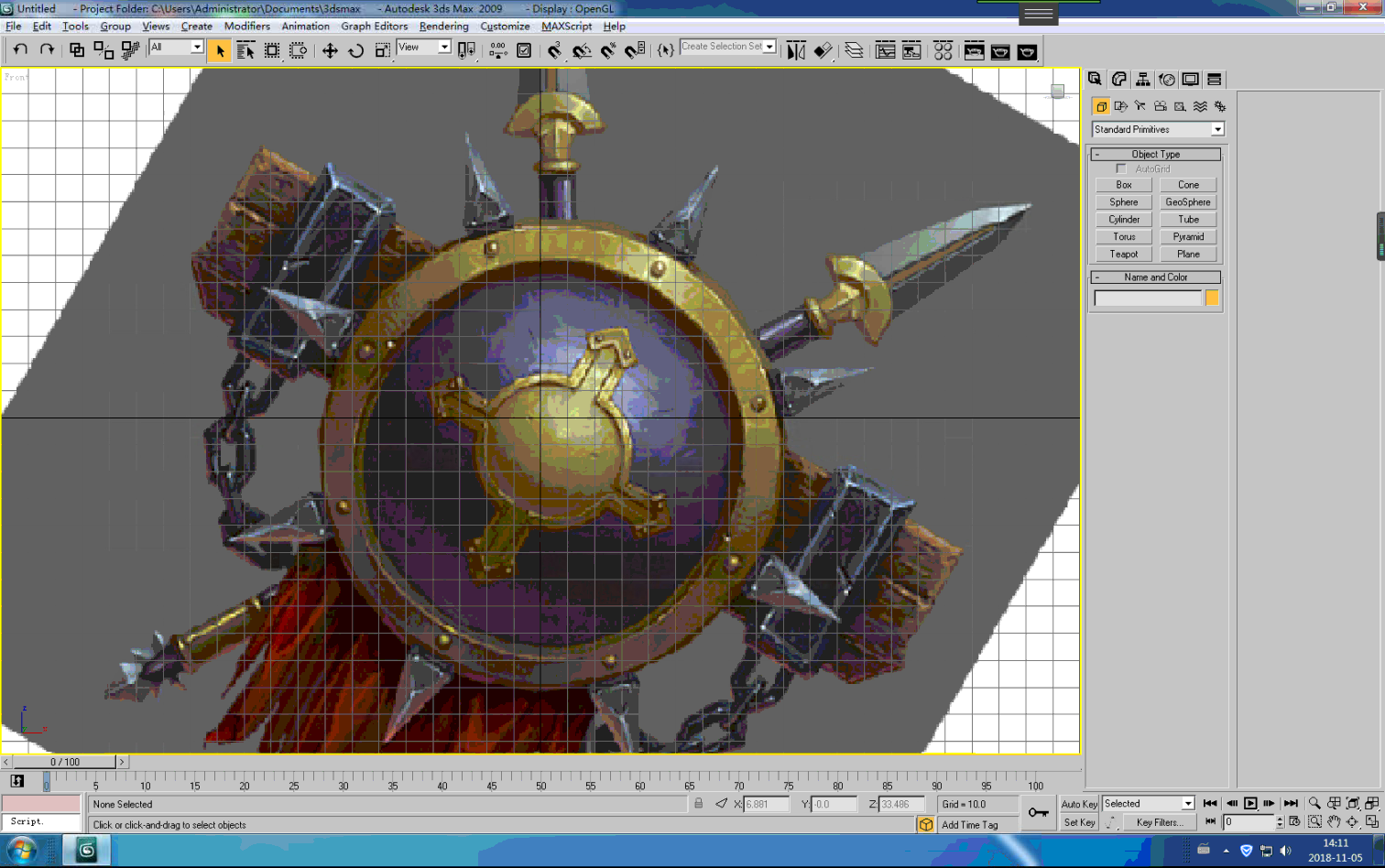Toggle the Spinner Snap magnet
This screenshot has width=1385, height=868.
635,50
